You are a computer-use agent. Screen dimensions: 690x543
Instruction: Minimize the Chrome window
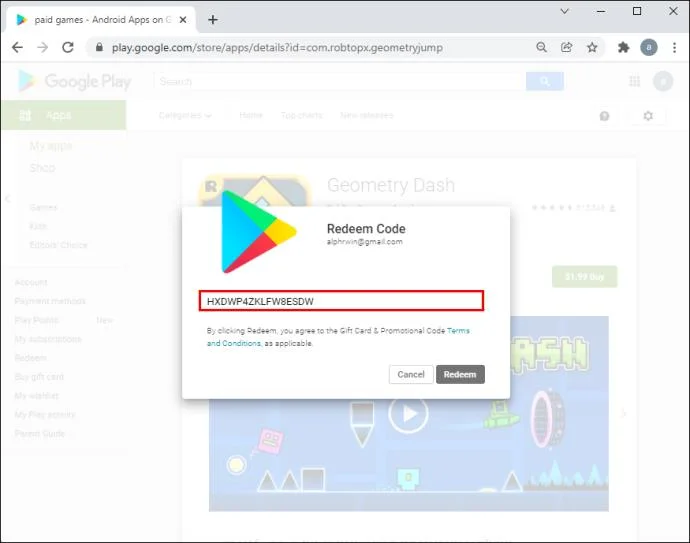601,11
